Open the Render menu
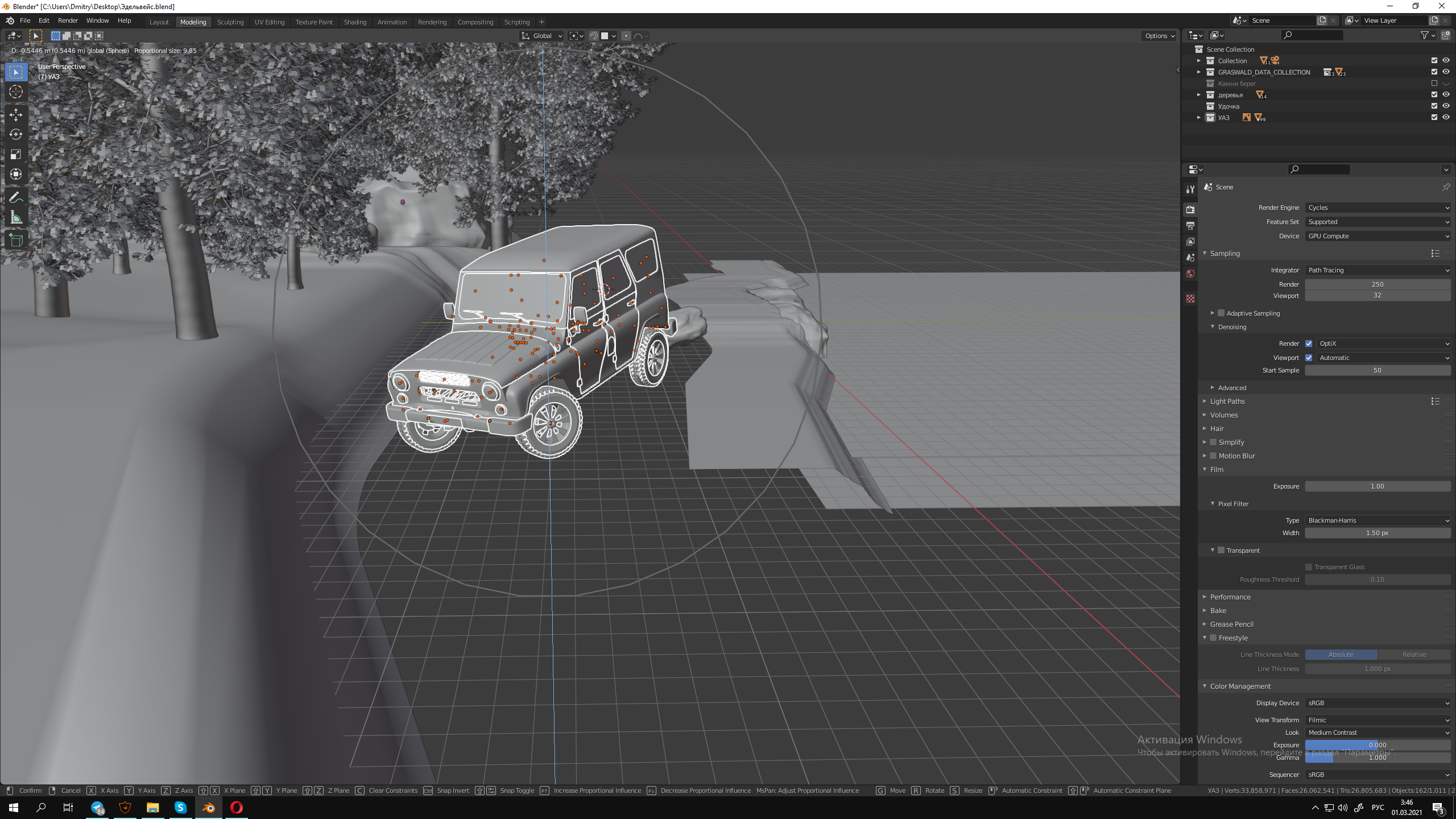 click(x=68, y=20)
